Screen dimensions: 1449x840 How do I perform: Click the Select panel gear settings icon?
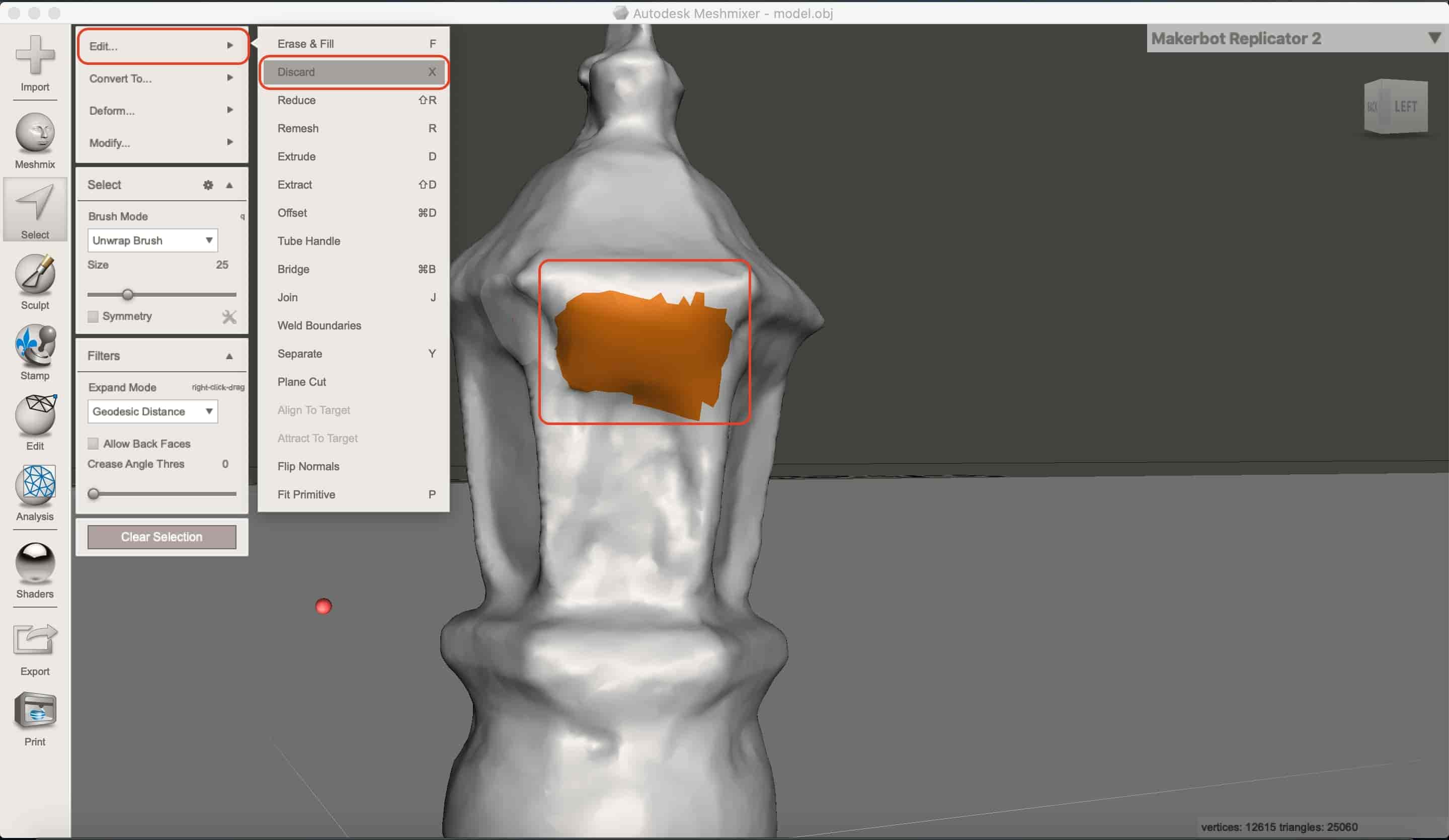click(x=208, y=185)
